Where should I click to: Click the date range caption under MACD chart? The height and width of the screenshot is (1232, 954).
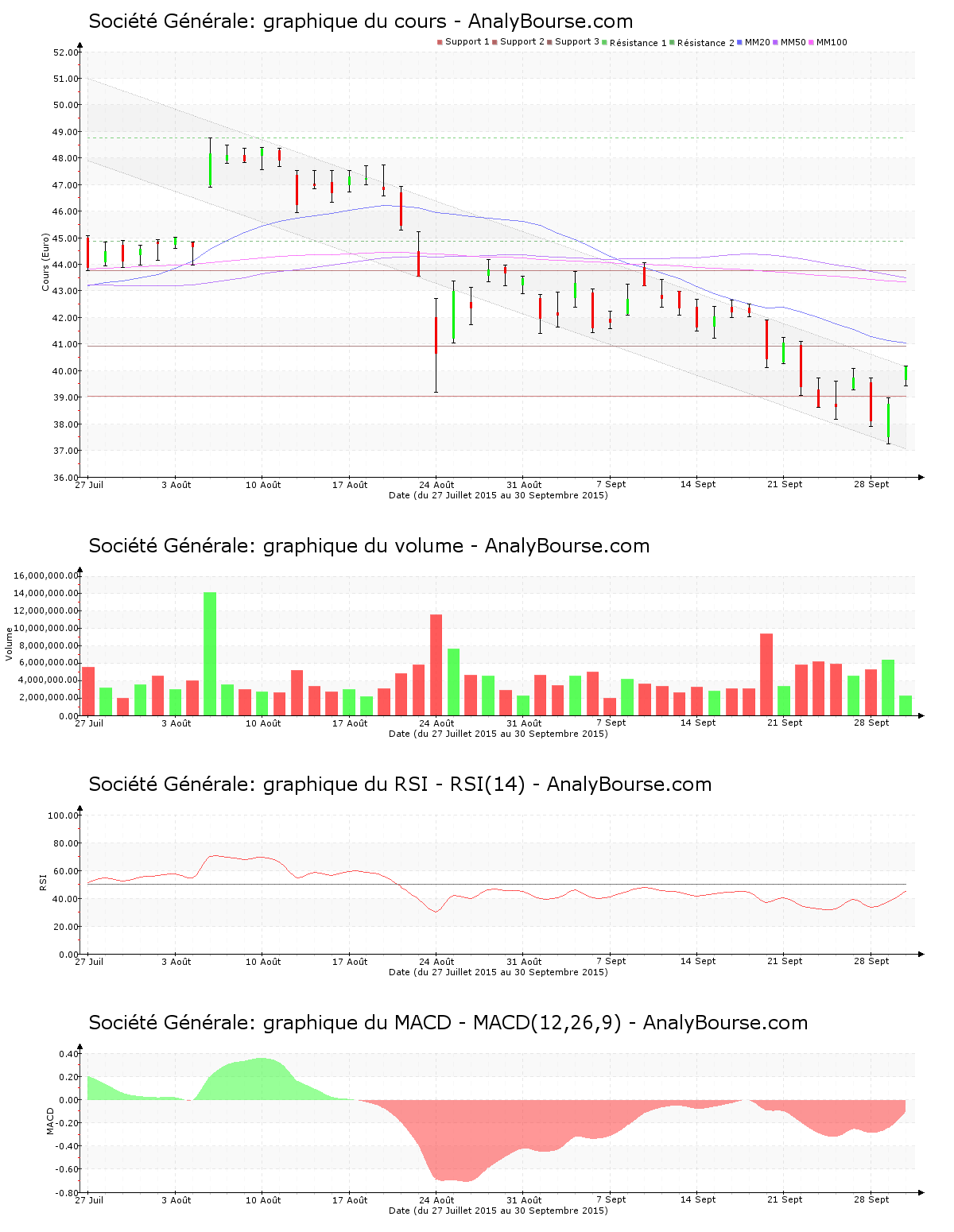pyautogui.click(x=498, y=1211)
